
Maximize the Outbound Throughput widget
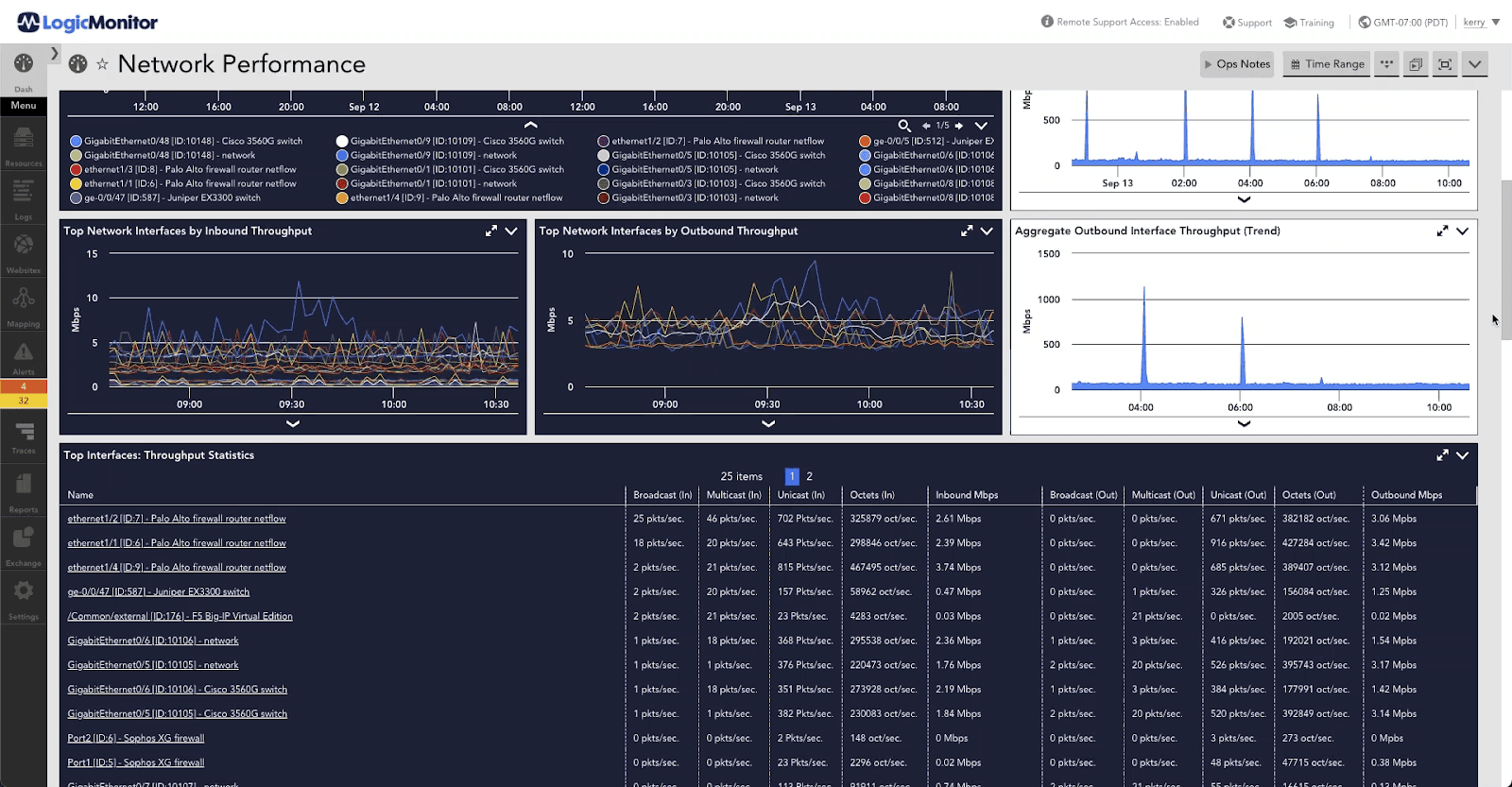tap(967, 231)
